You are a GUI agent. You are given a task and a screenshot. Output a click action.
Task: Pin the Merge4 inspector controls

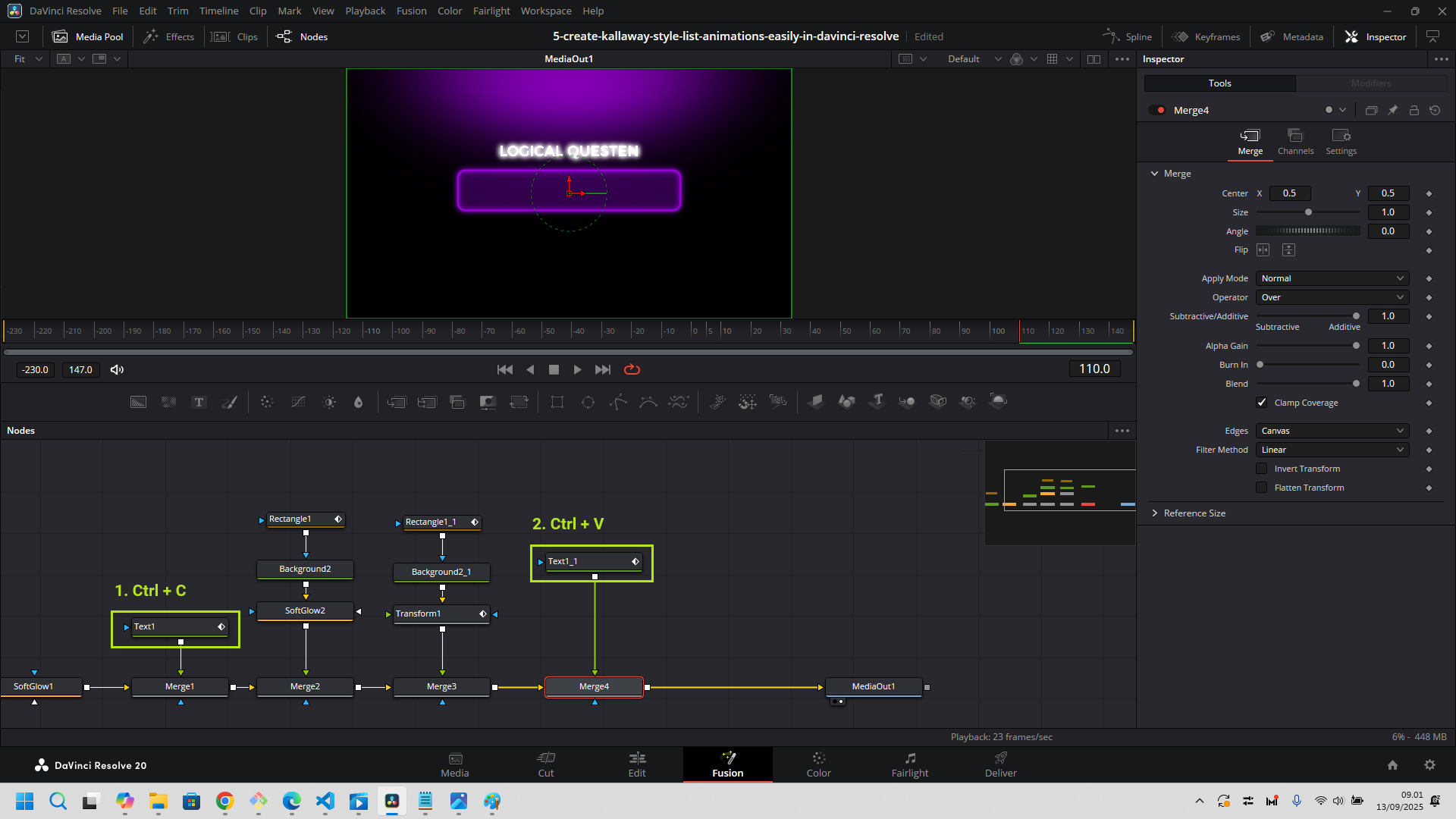click(1392, 111)
